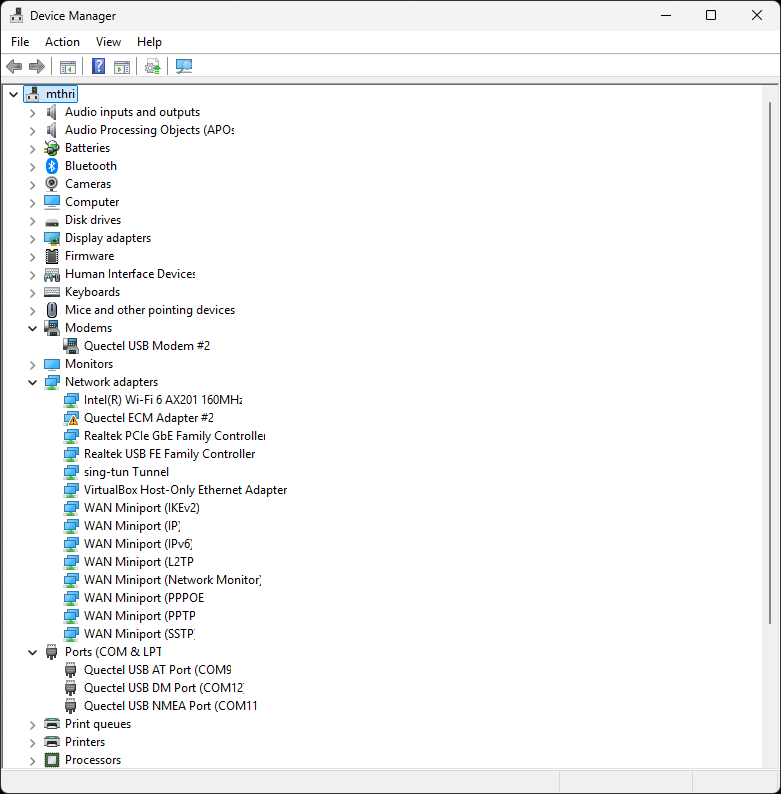Select Quectel USB DM Port (COM12)
Viewport: 781px width, 794px height.
click(164, 688)
